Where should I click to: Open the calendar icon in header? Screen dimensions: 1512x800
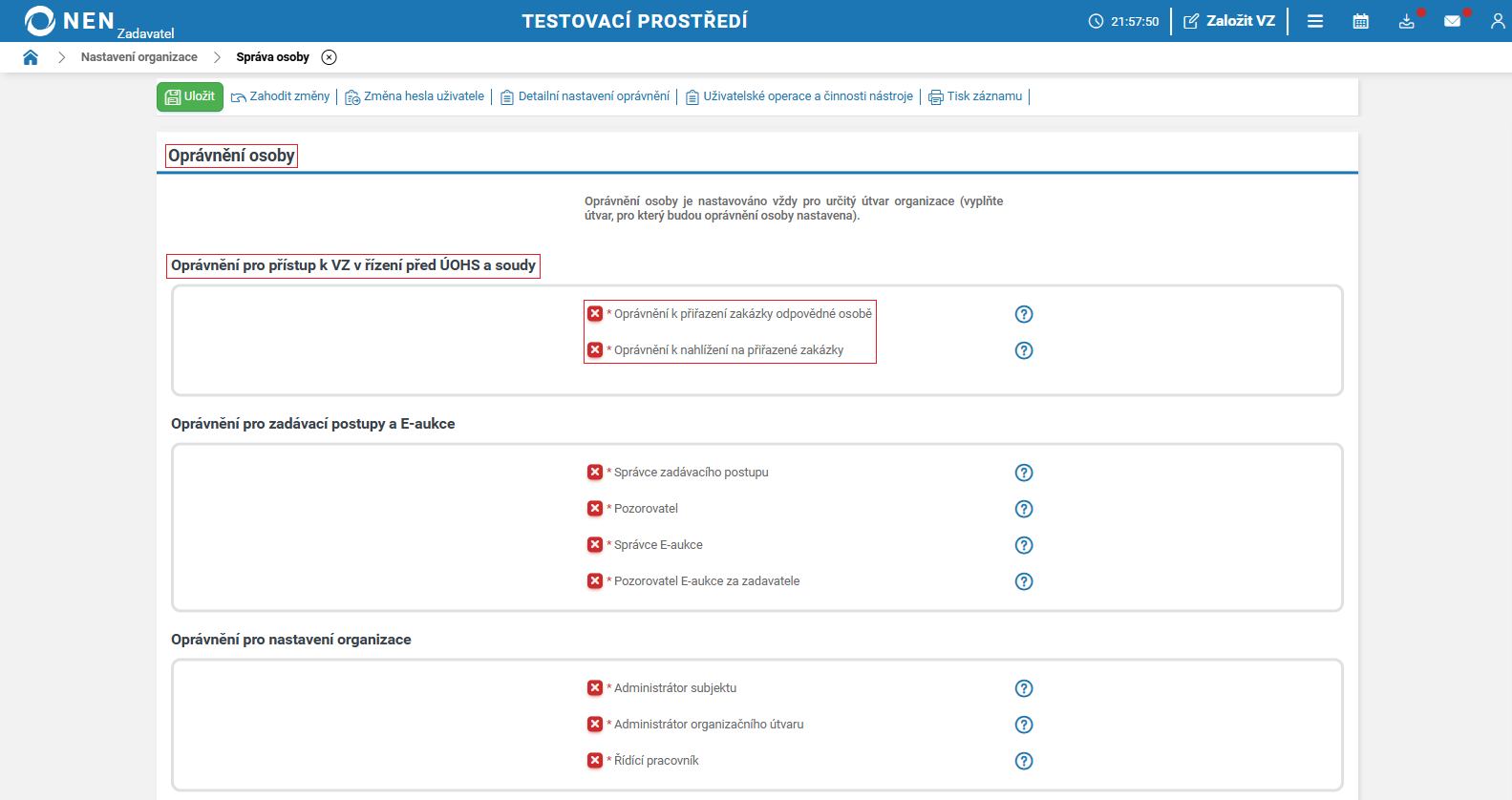click(x=1361, y=21)
